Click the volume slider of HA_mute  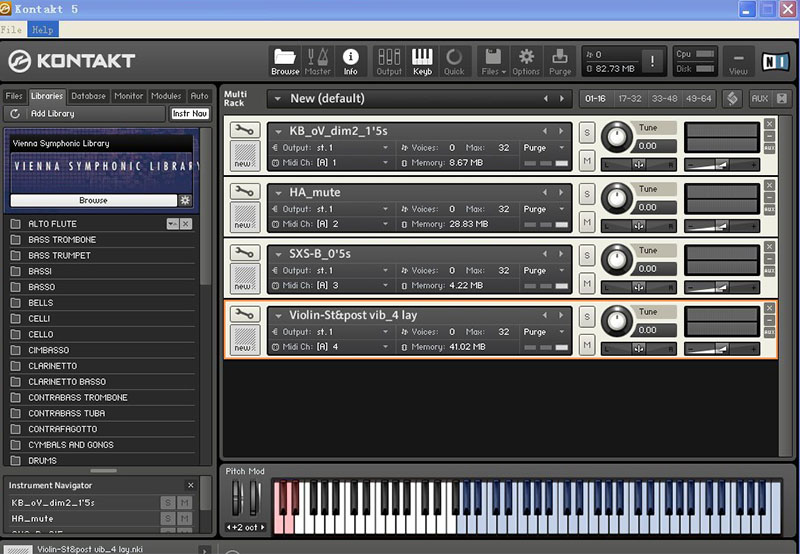tap(721, 225)
